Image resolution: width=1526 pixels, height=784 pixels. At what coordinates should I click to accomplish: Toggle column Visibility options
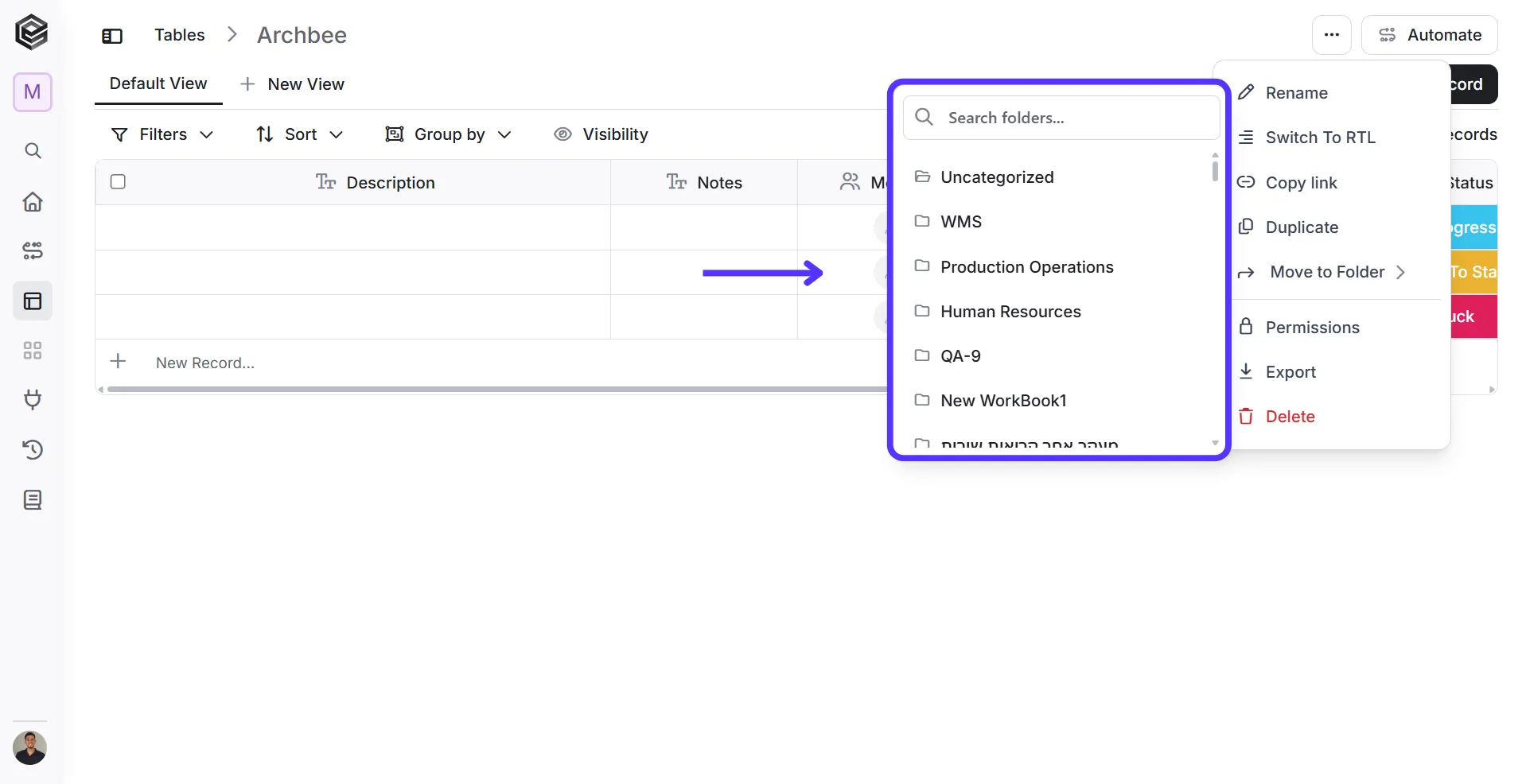point(601,134)
